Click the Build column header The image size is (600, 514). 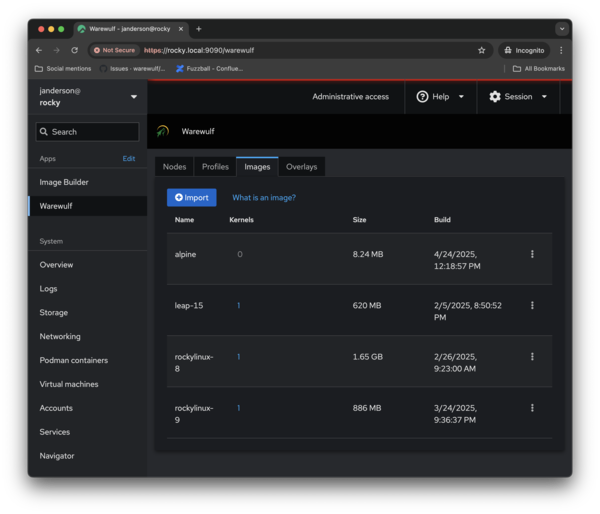click(x=442, y=220)
